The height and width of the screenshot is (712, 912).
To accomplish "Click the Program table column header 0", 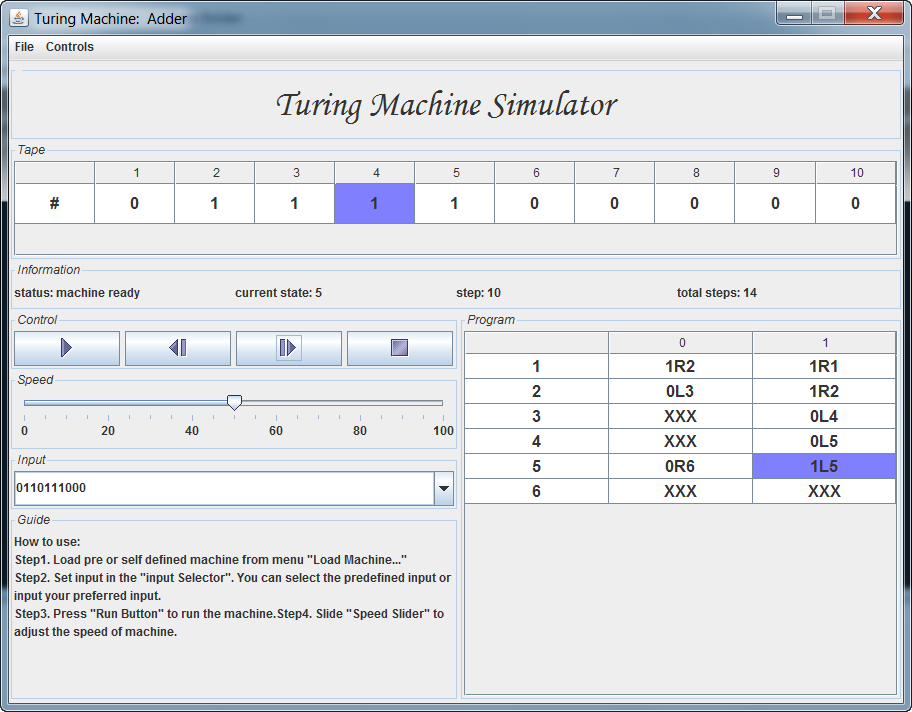I will (681, 343).
